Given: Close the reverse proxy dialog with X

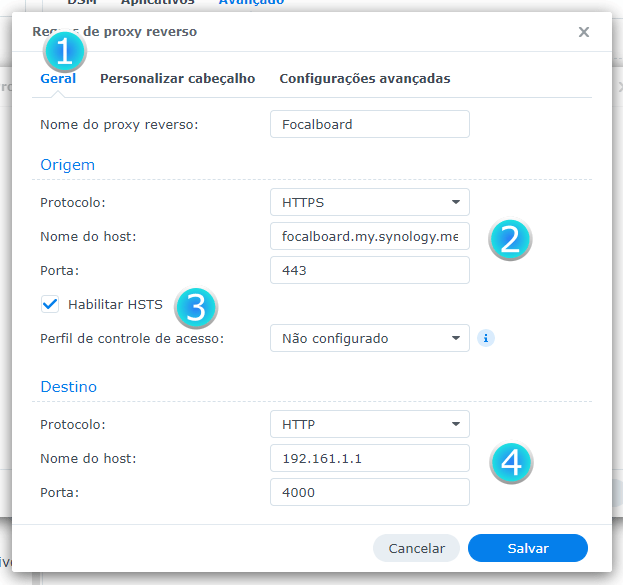Looking at the screenshot, I should click(x=584, y=32).
